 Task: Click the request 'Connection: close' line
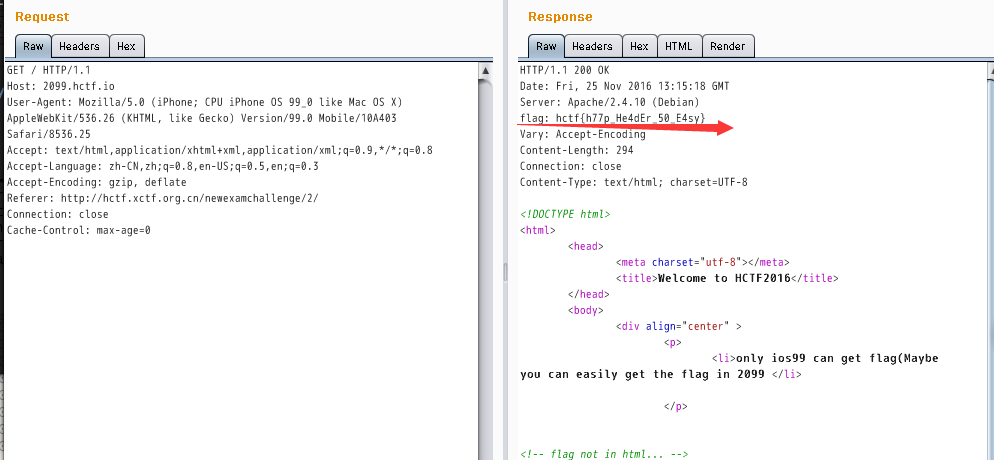pyautogui.click(x=58, y=215)
